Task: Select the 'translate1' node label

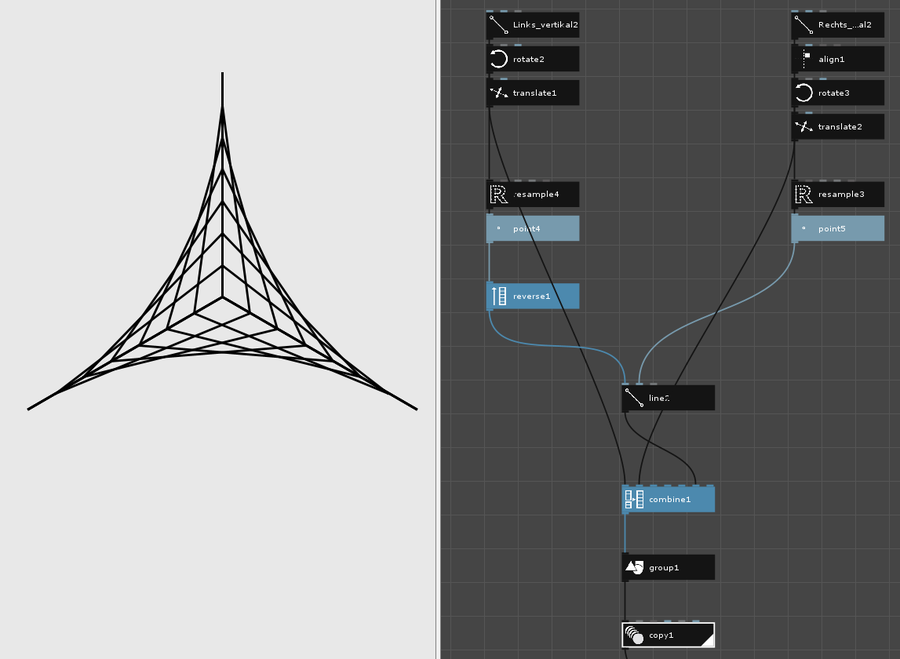Action: pyautogui.click(x=535, y=93)
